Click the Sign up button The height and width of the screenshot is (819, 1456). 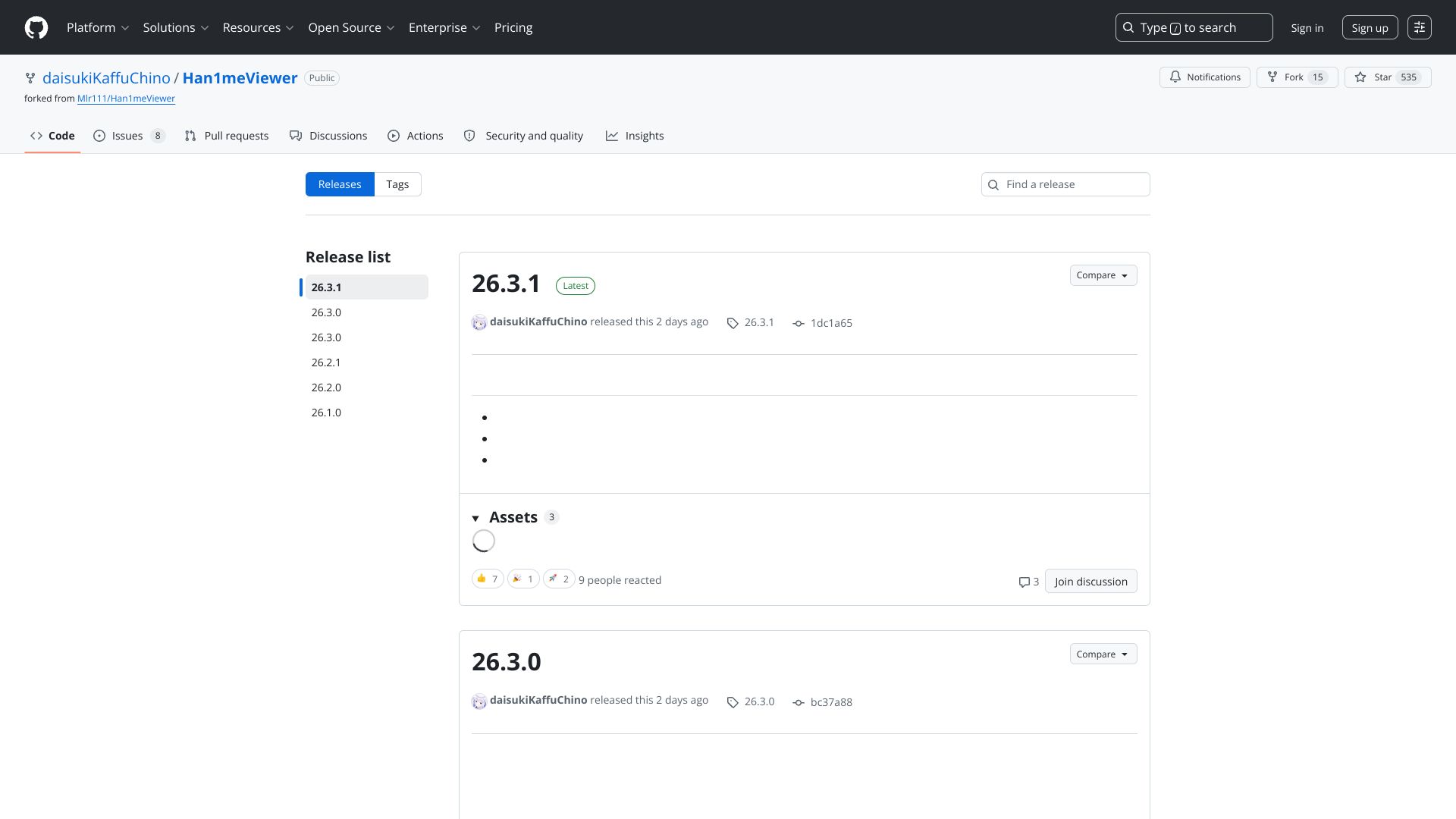[1370, 27]
